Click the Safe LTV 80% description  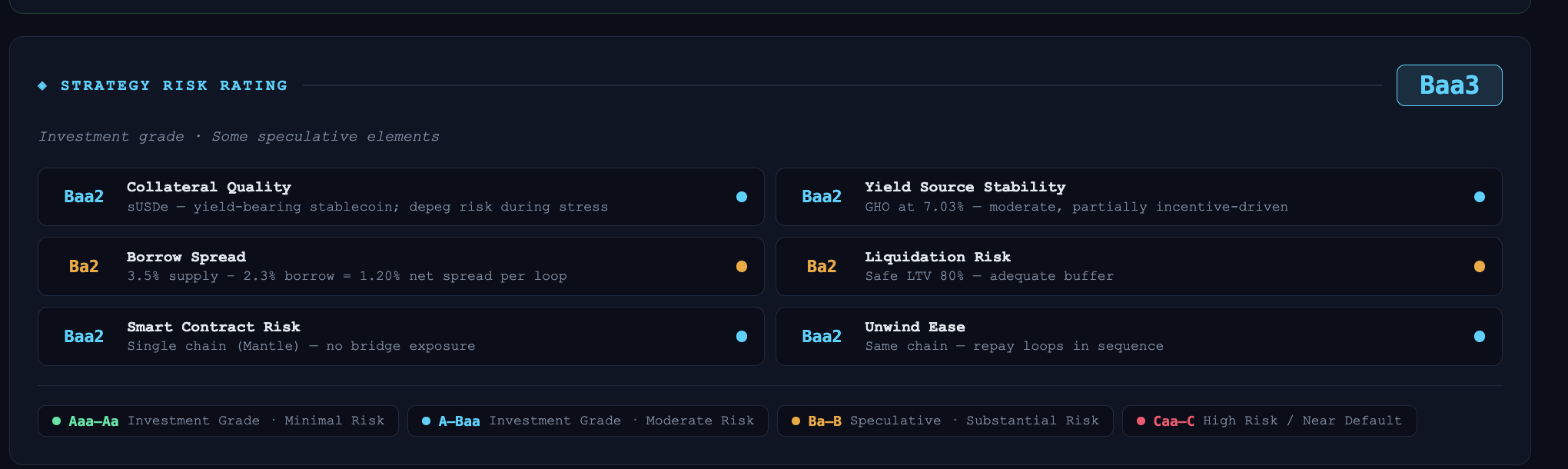(989, 276)
